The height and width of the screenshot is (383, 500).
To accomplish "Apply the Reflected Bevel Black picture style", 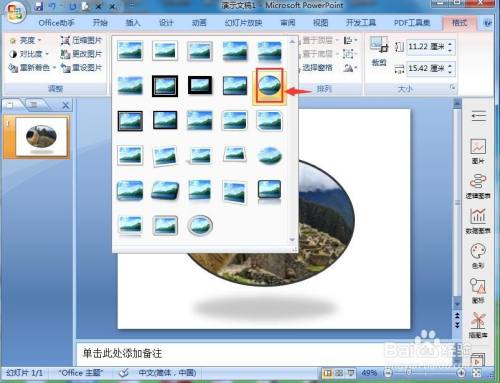I will coord(269,191).
